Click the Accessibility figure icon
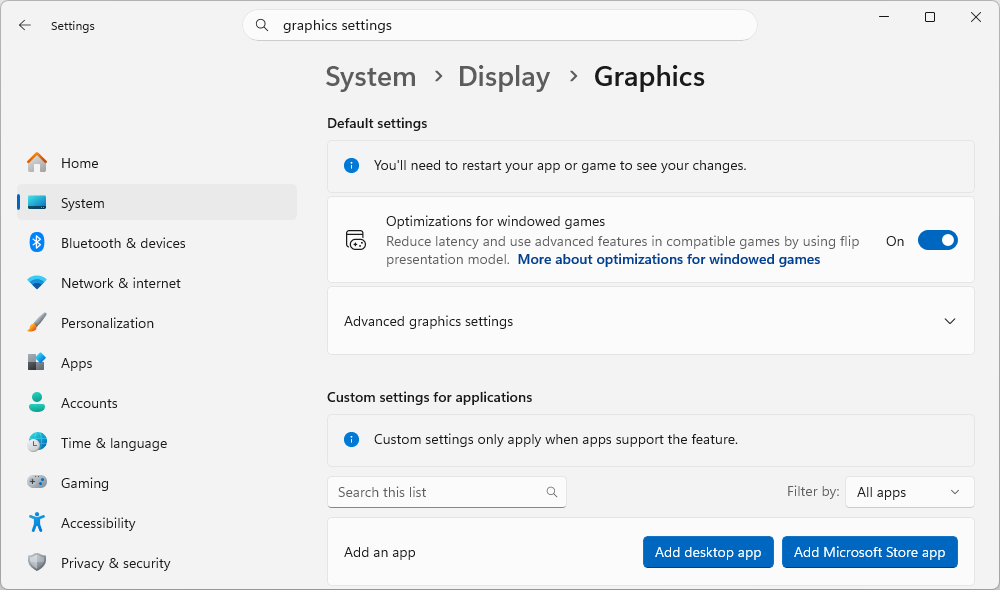This screenshot has height=590, width=1000. click(x=37, y=522)
